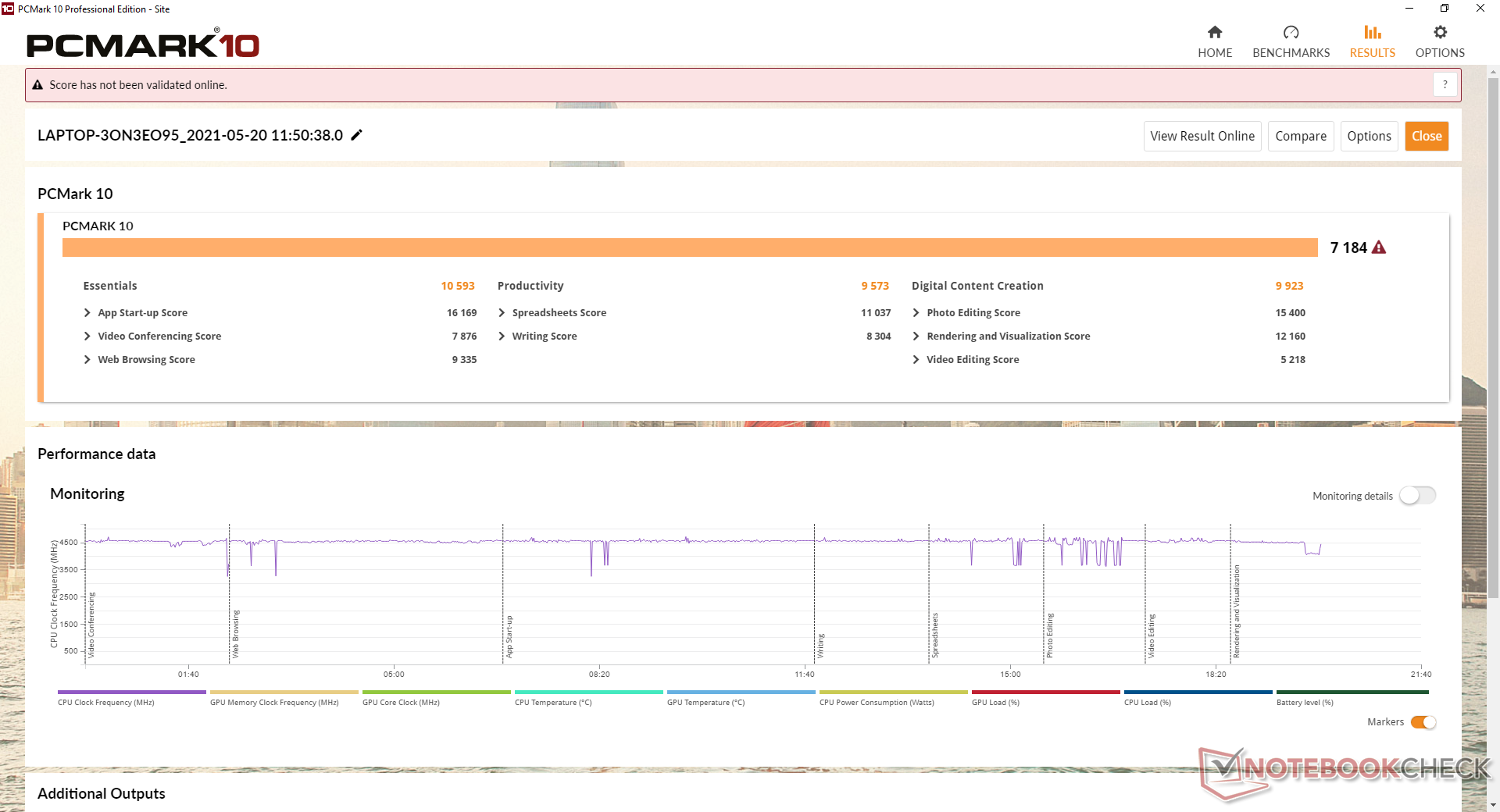Expand the App Start-up Score row
Viewport: 1500px width, 812px height.
pos(87,313)
